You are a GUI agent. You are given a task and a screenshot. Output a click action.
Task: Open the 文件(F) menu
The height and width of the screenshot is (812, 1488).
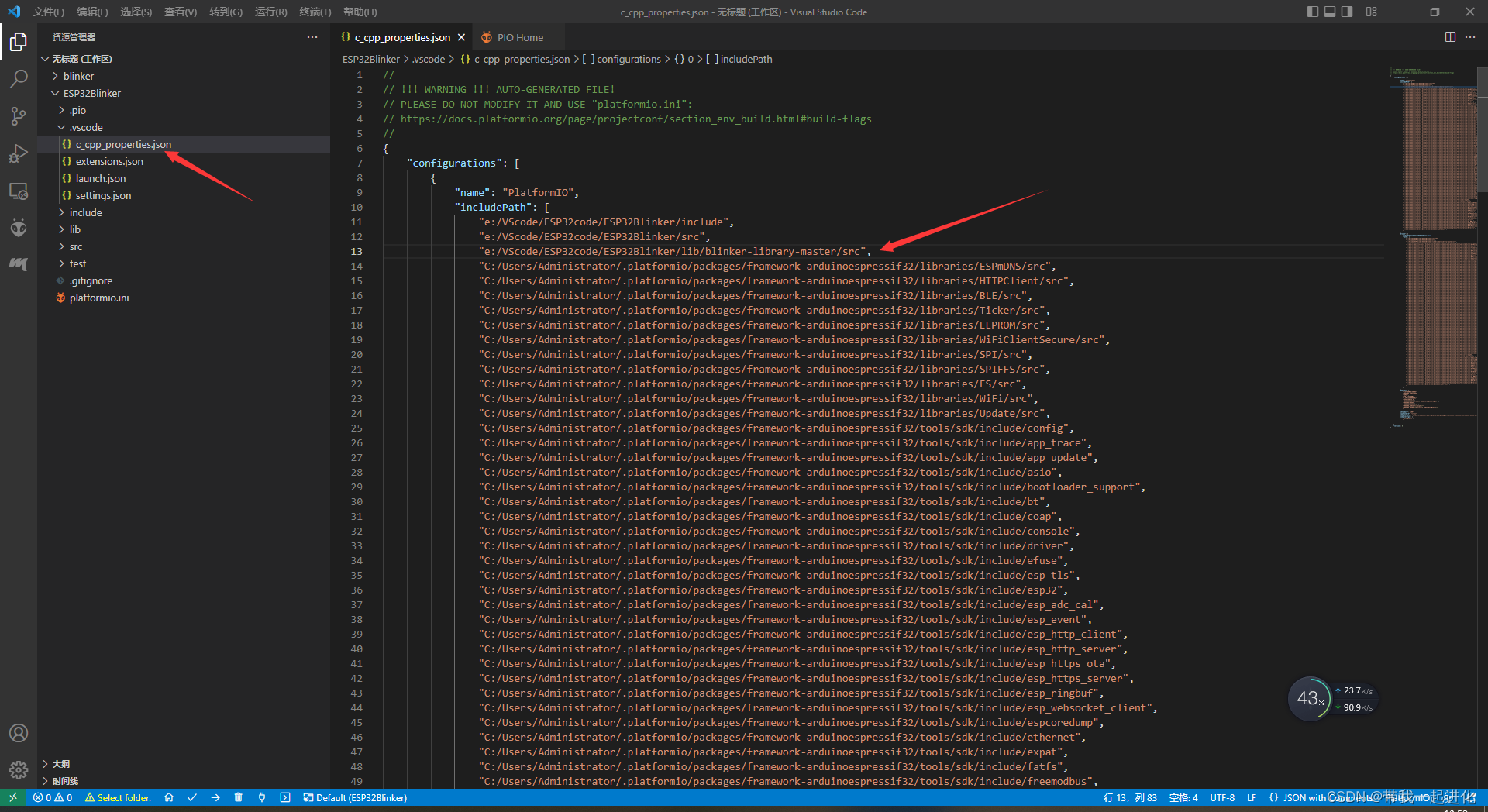tap(49, 12)
